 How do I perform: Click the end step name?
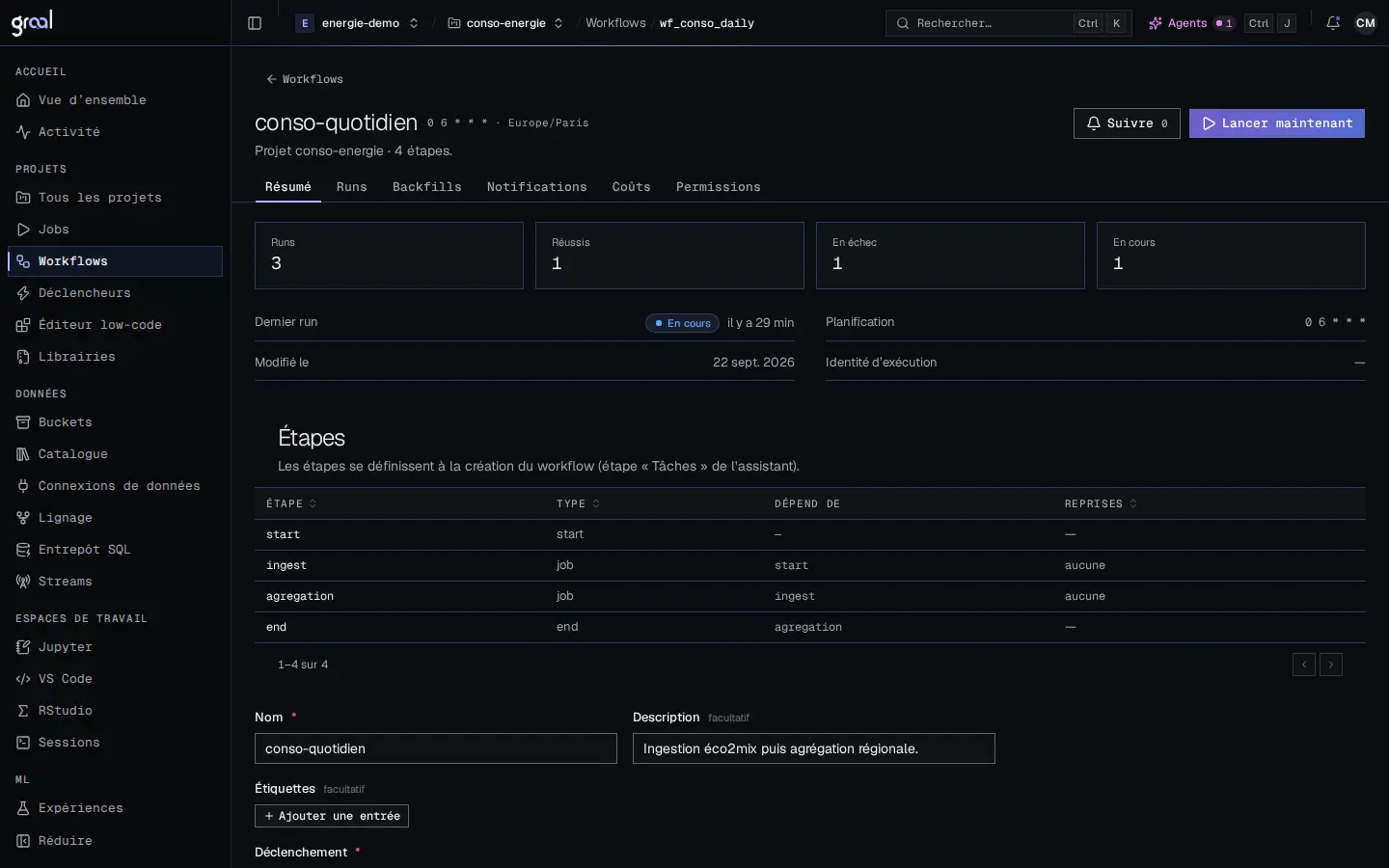click(276, 627)
